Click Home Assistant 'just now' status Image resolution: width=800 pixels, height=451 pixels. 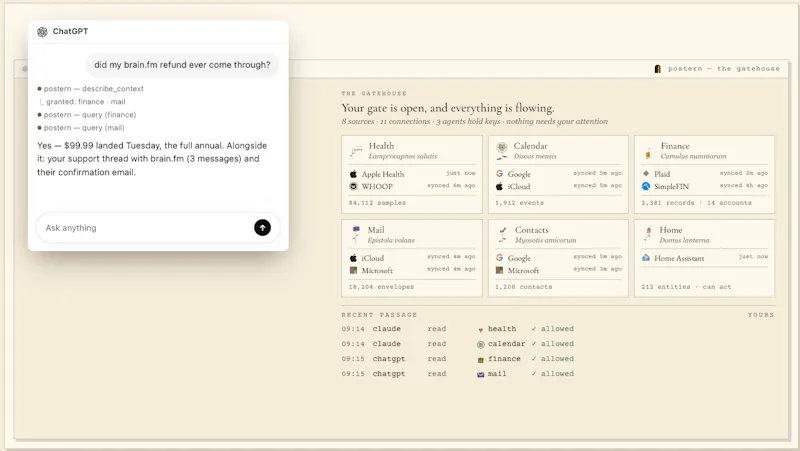(x=753, y=257)
